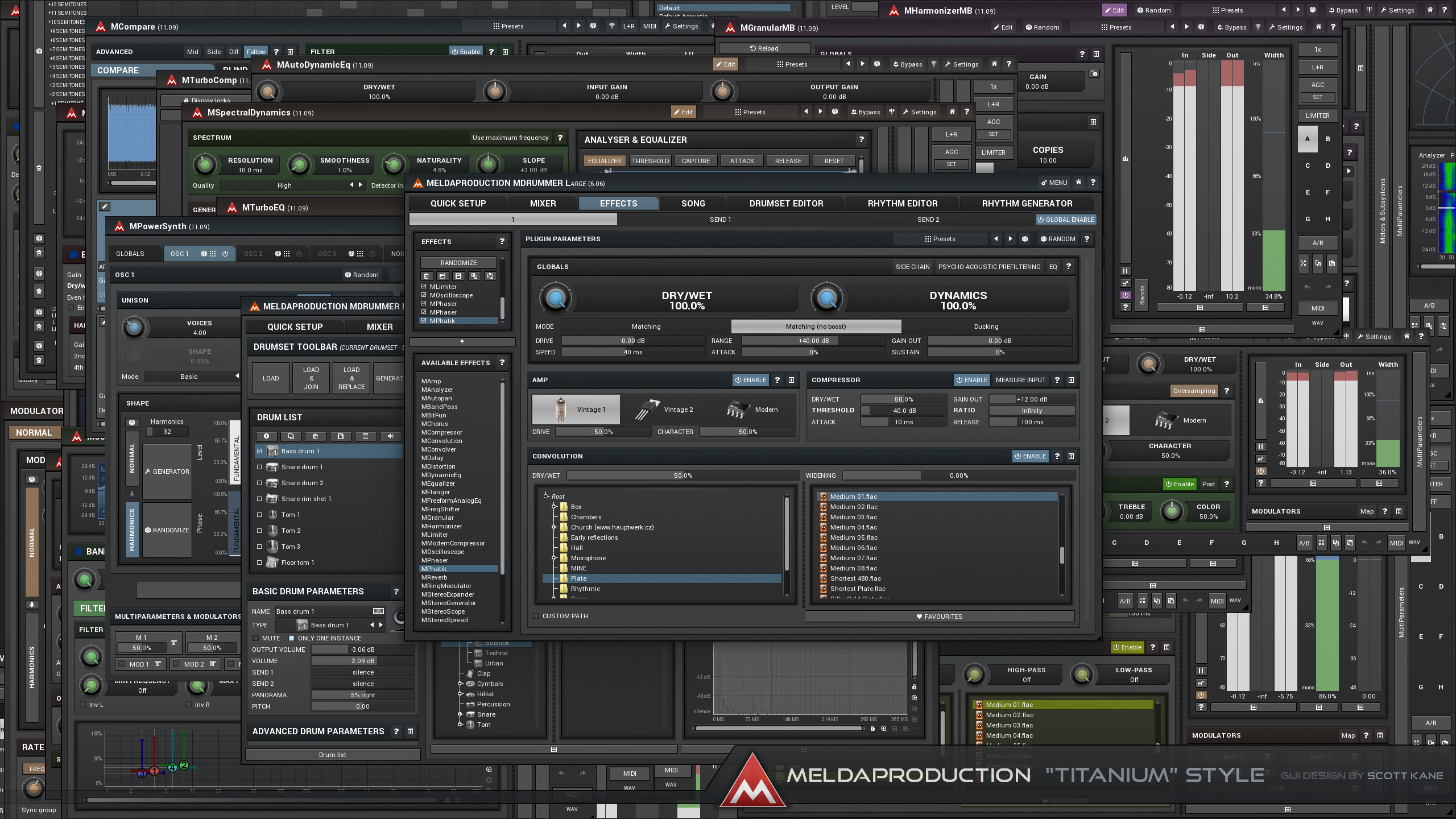Add a new drum with the plus icon
This screenshot has height=819, width=1456.
[267, 436]
